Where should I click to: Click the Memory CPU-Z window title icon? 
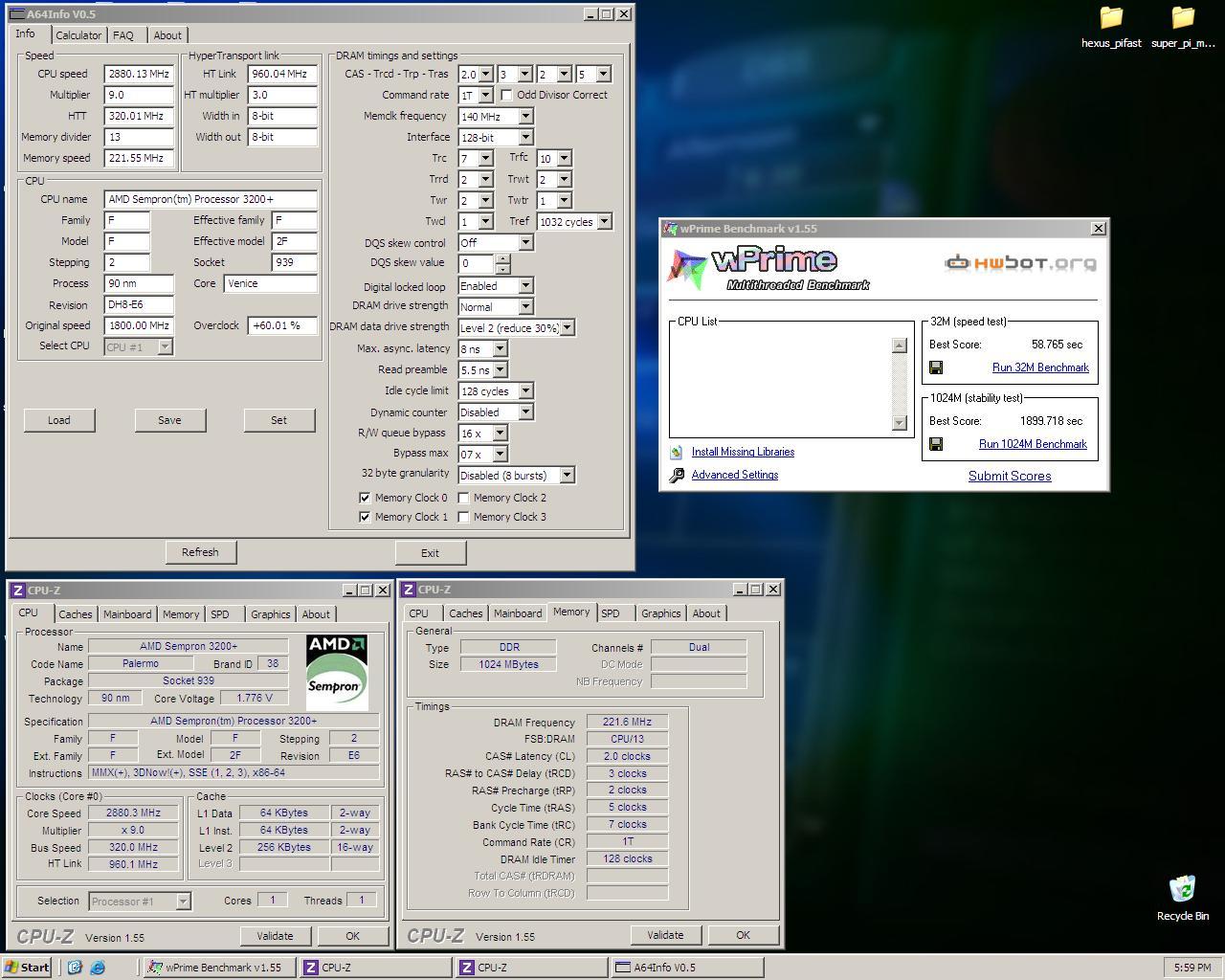point(409,590)
